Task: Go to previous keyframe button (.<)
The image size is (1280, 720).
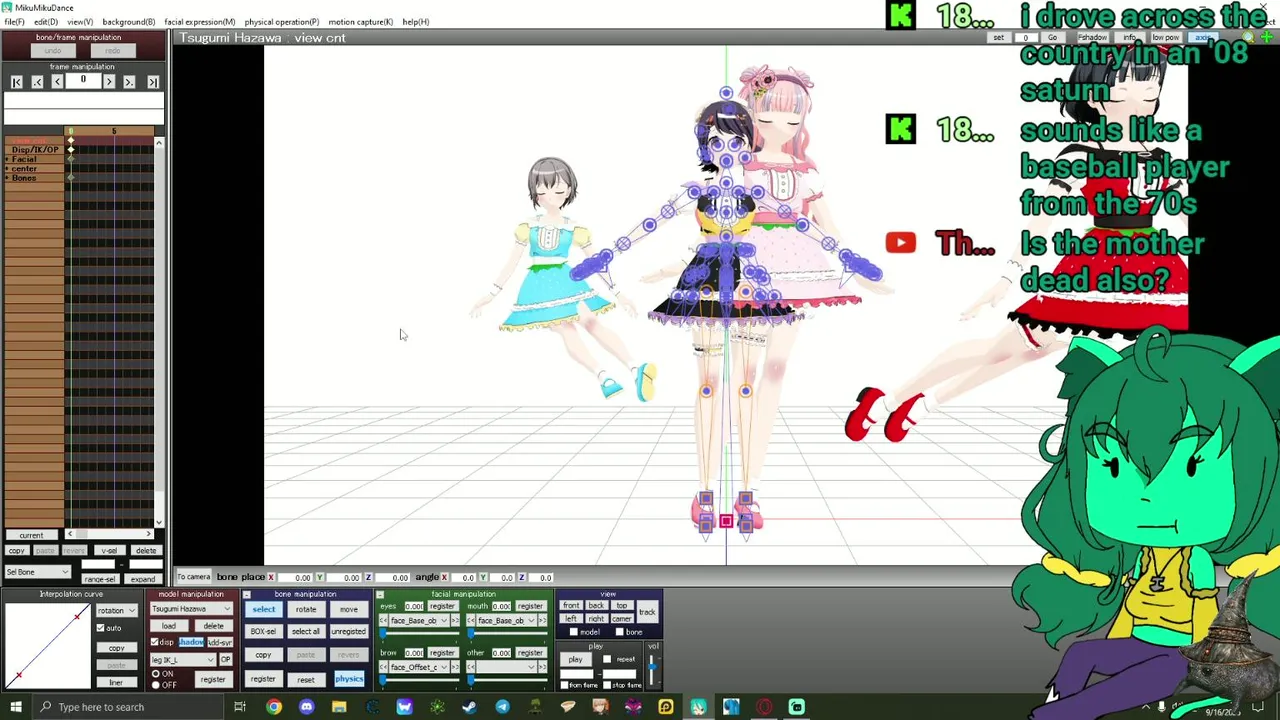Action: [x=37, y=82]
